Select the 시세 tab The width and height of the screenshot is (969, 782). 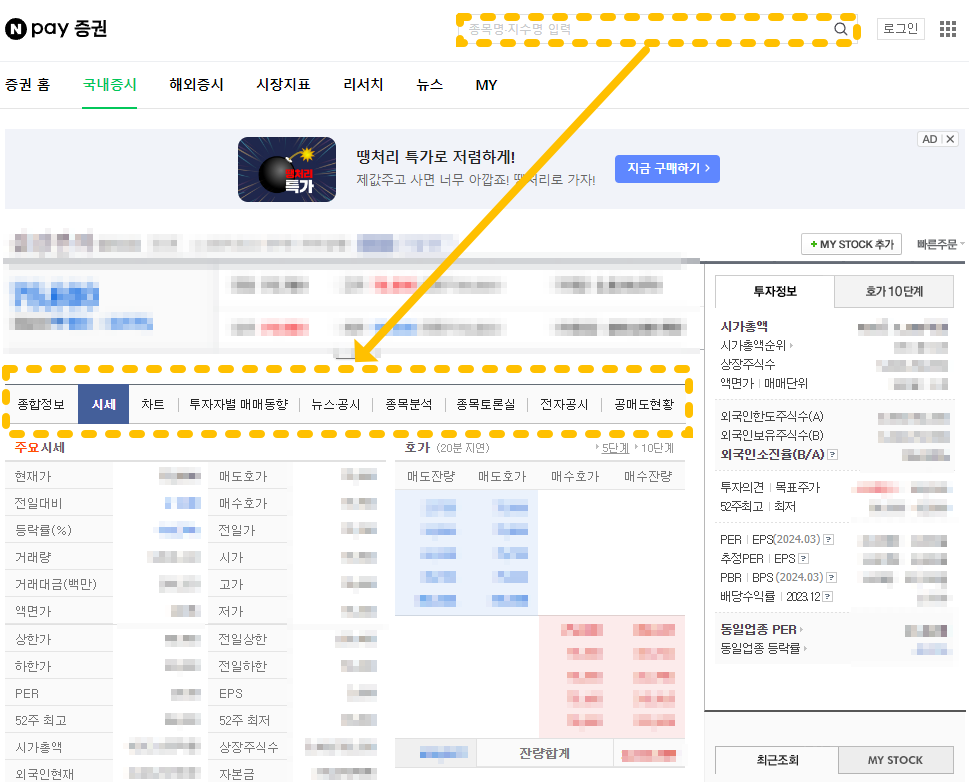[103, 404]
